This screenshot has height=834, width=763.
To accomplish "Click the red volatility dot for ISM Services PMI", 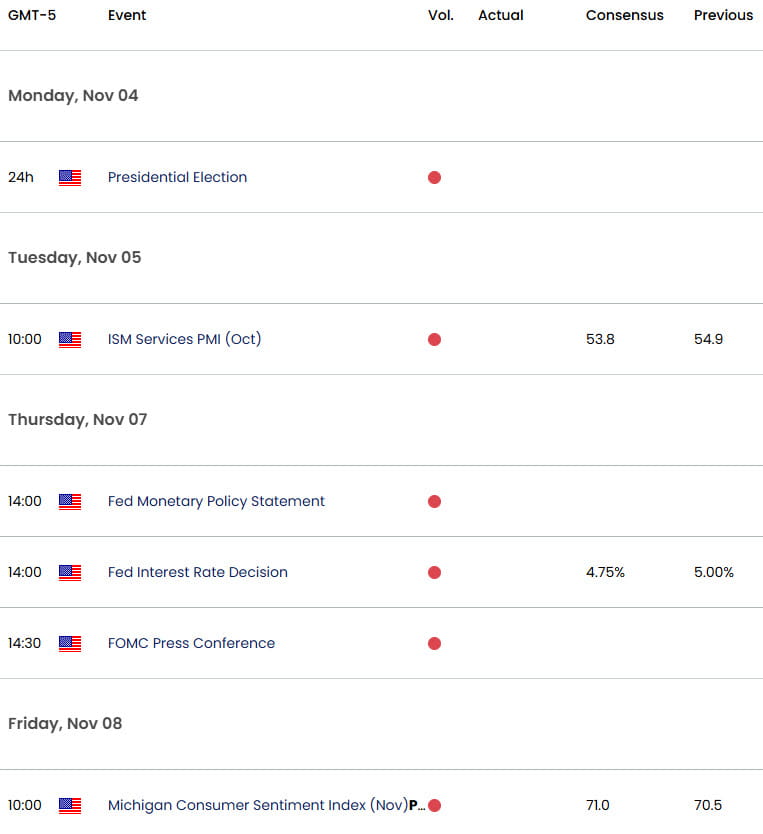I will (x=434, y=339).
